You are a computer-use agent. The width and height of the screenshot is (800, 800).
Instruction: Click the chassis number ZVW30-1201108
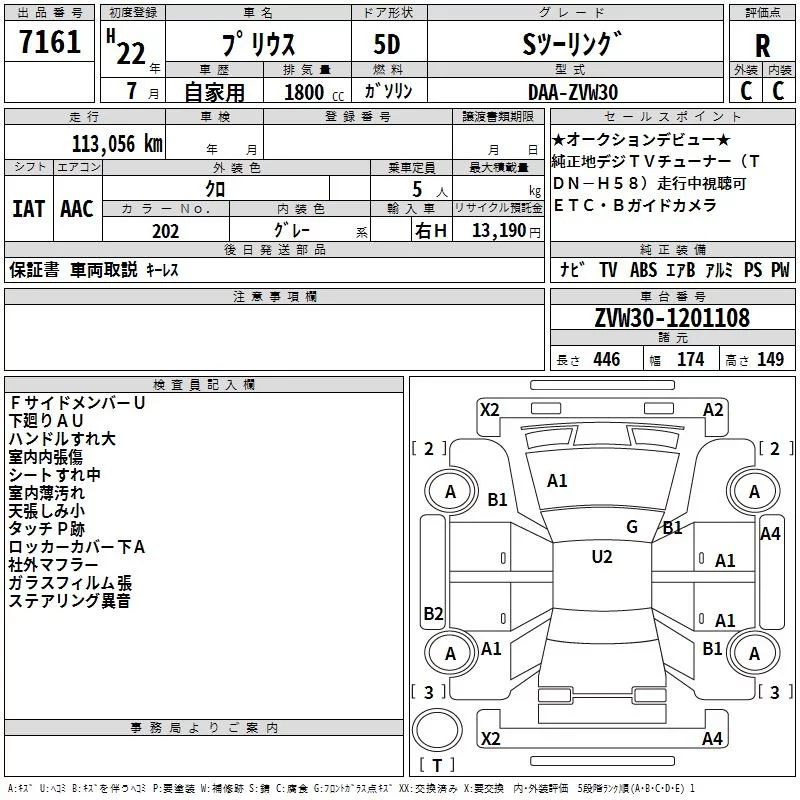(672, 317)
